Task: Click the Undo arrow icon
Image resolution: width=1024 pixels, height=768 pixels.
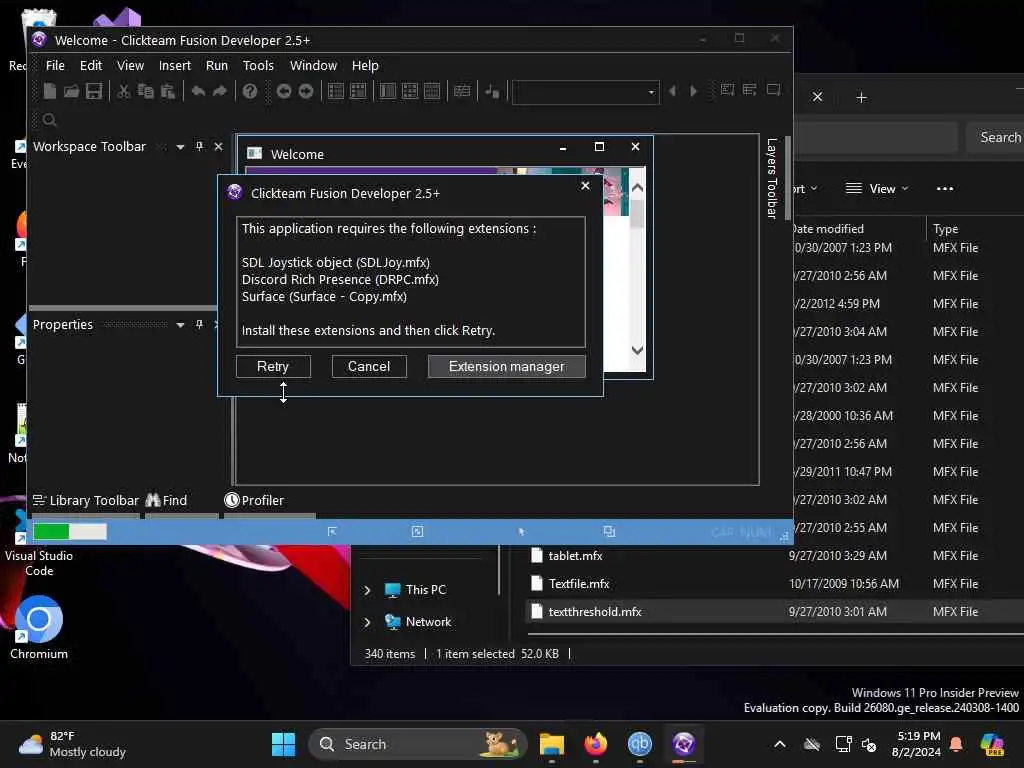Action: coord(198,91)
